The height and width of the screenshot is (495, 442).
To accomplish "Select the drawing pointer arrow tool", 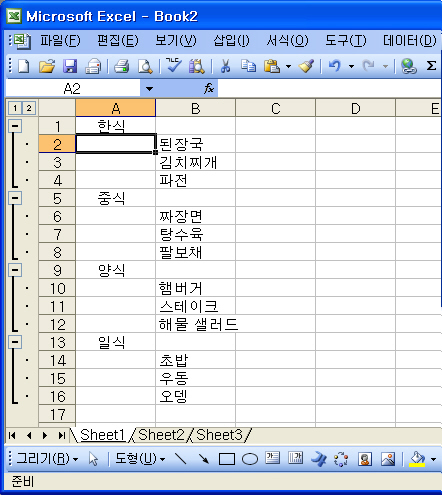I will [x=93, y=459].
